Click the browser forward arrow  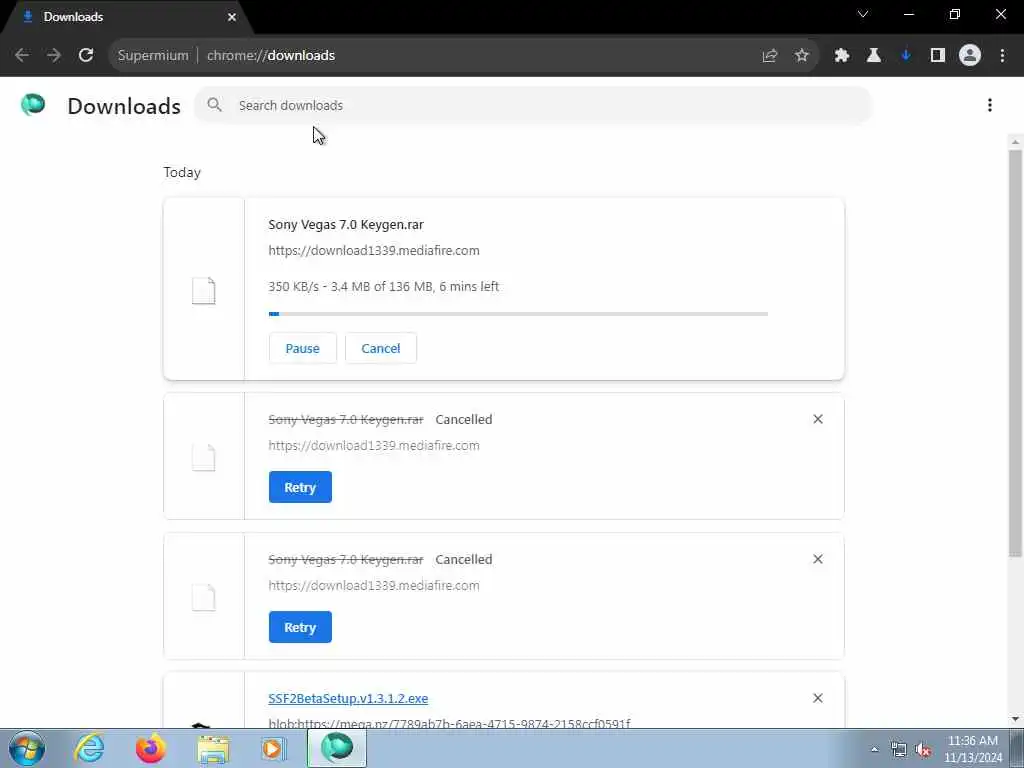tap(54, 56)
